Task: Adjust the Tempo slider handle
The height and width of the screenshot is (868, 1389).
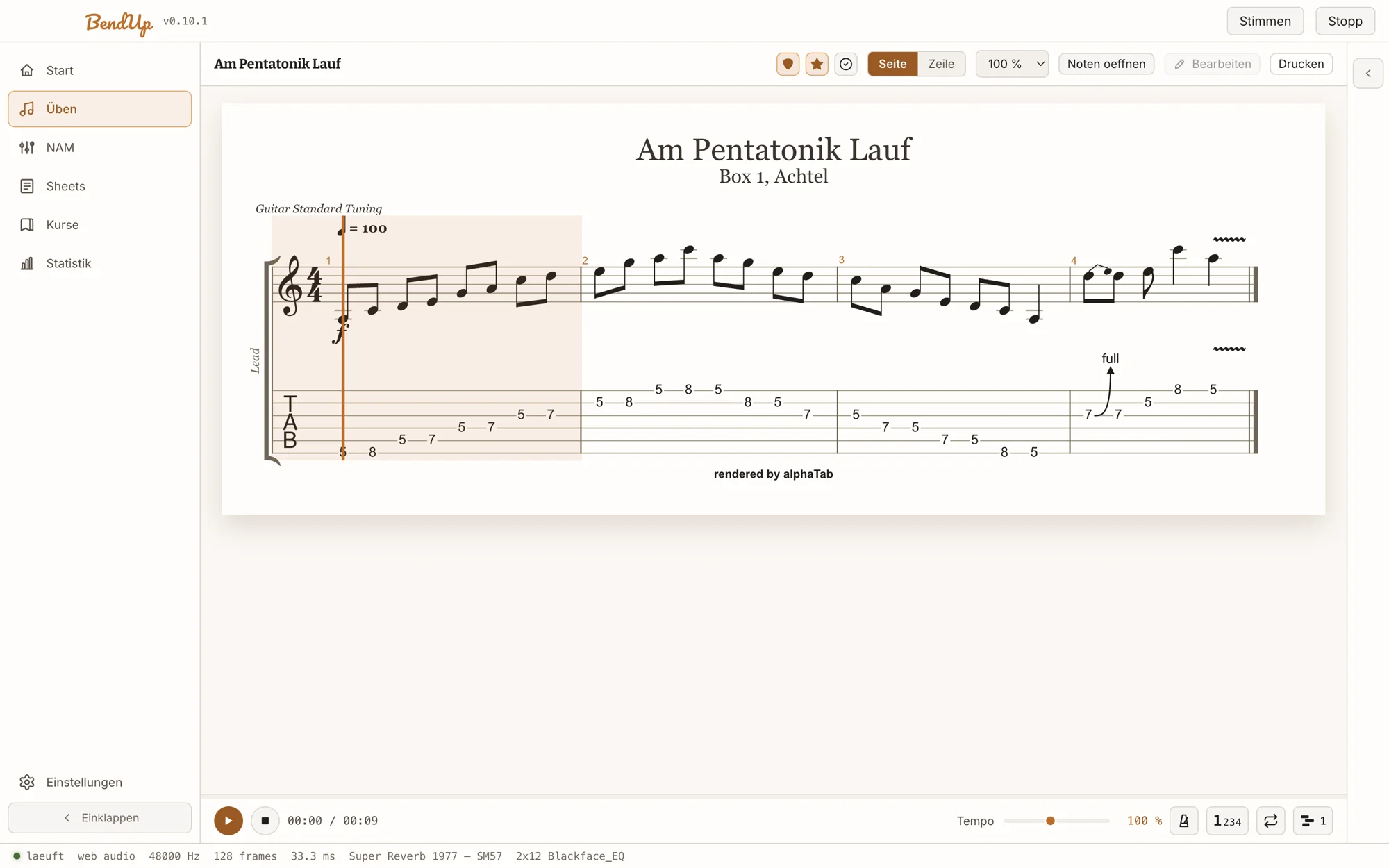Action: [1050, 821]
